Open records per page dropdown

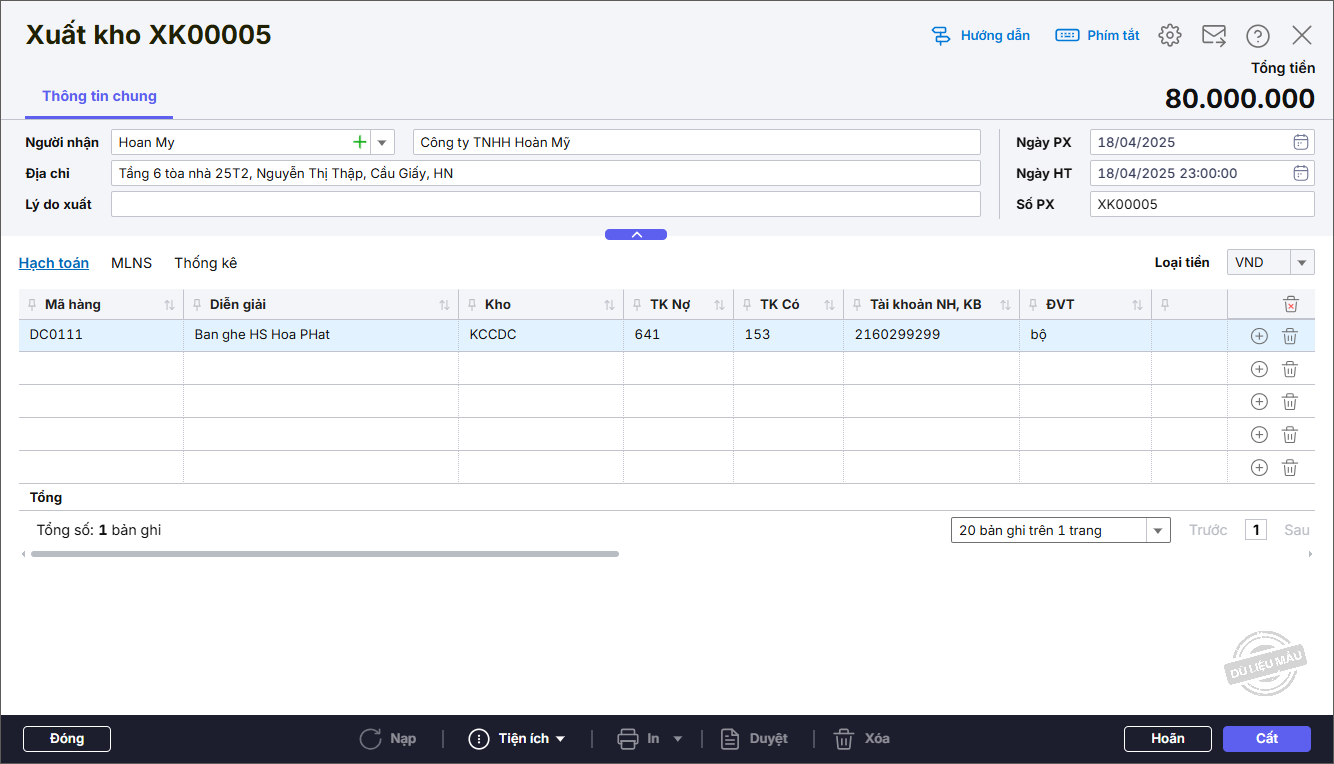[x=1158, y=530]
